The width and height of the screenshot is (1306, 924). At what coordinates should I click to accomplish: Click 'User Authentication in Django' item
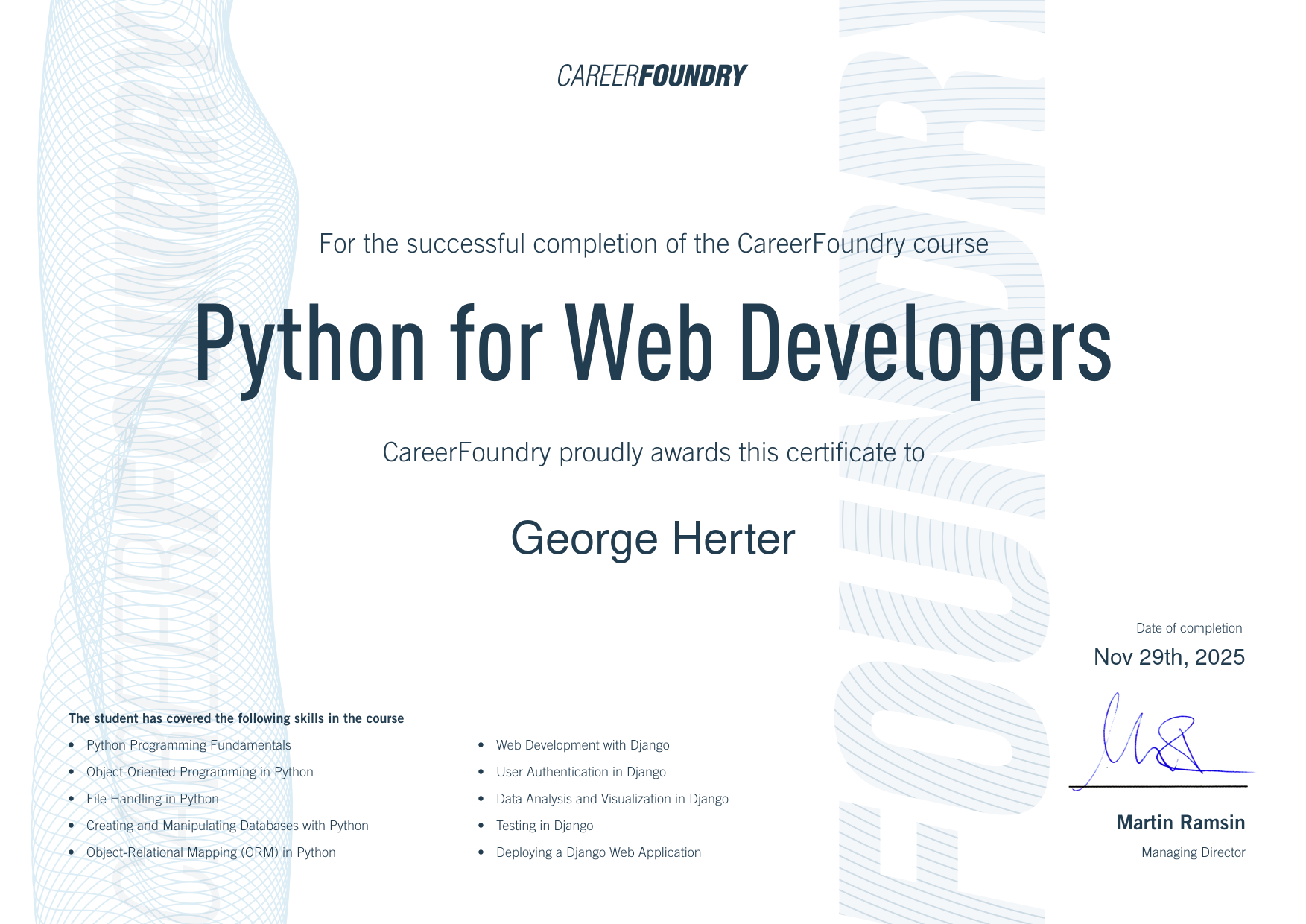(581, 772)
